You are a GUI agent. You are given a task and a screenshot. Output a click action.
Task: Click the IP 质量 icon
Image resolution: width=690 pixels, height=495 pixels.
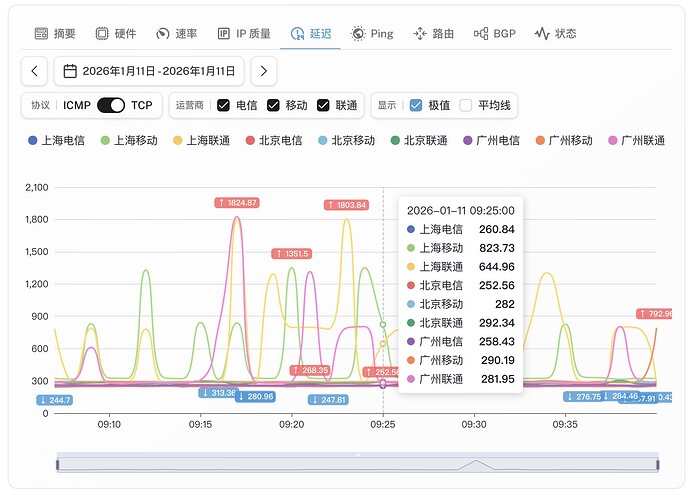223,33
